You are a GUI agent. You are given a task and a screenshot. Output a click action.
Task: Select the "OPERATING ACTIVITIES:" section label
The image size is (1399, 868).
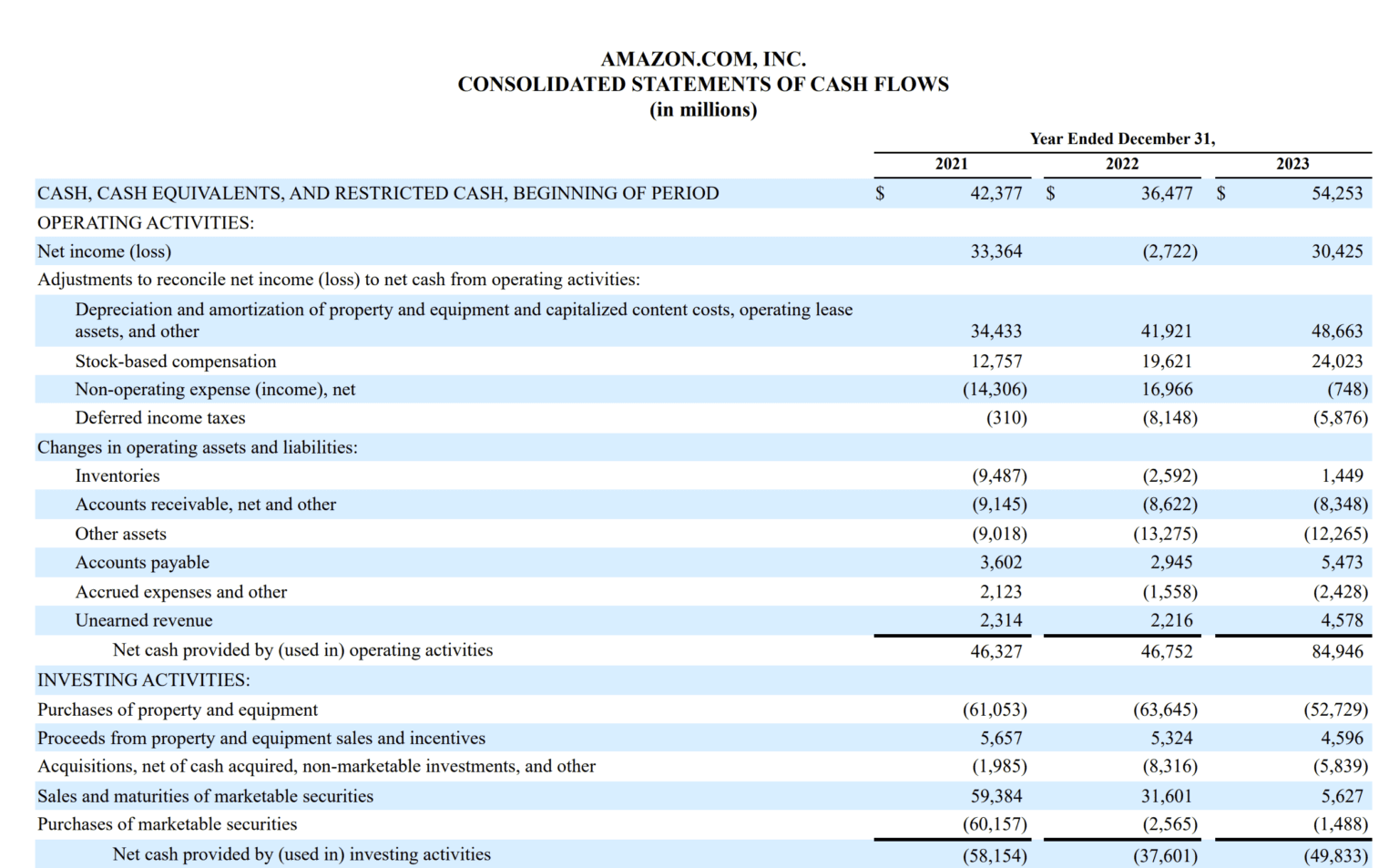[x=146, y=222]
